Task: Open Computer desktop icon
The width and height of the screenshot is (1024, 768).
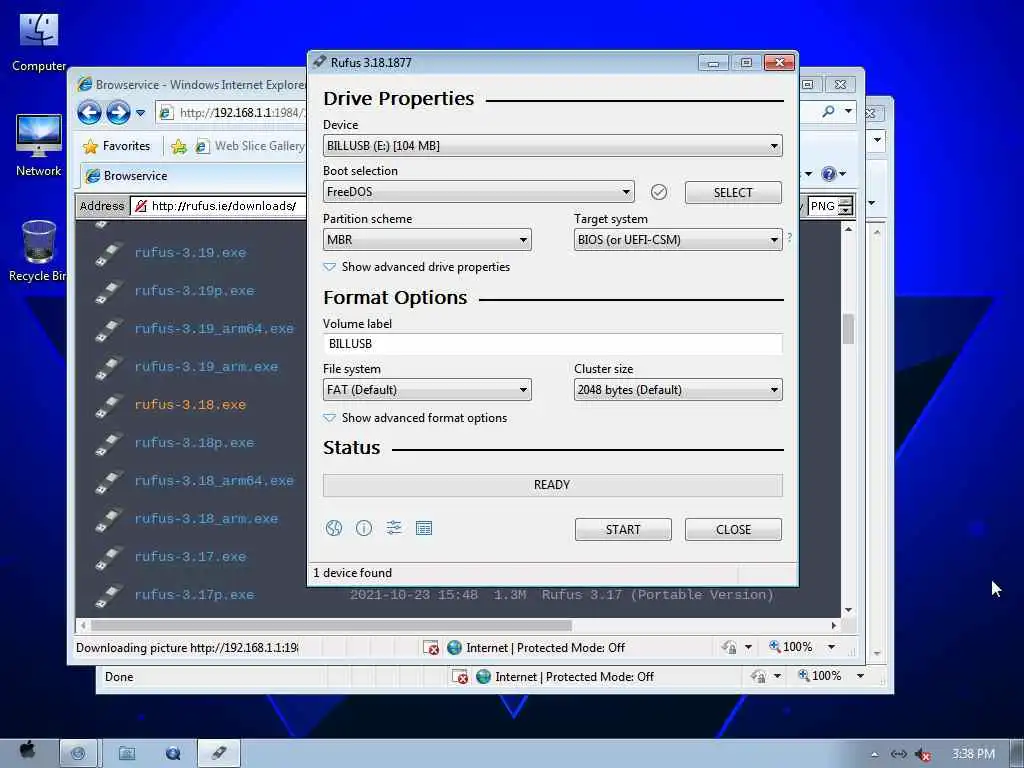Action: tap(39, 42)
